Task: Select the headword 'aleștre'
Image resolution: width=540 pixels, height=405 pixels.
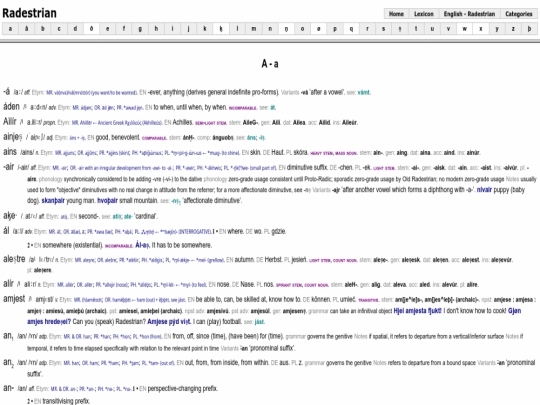Action: pyautogui.click(x=14, y=259)
